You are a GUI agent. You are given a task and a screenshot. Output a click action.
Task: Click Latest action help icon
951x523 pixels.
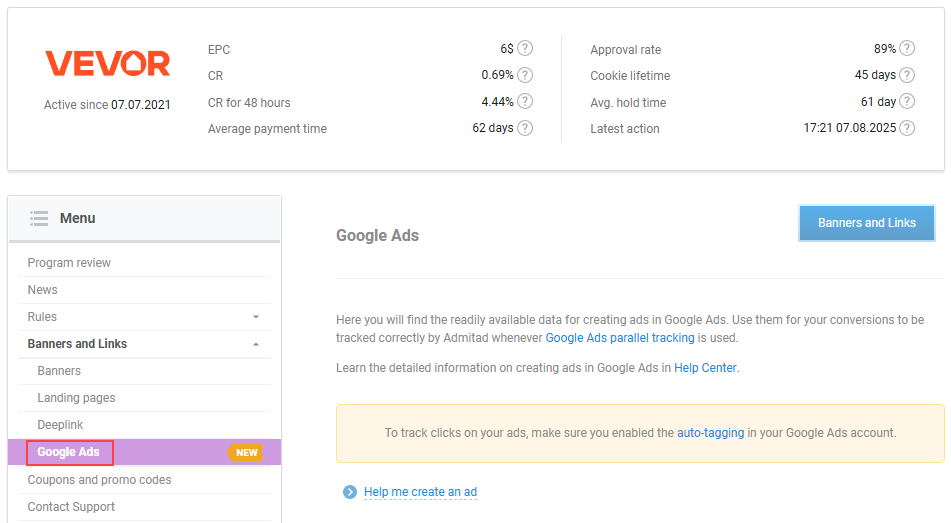tap(907, 128)
